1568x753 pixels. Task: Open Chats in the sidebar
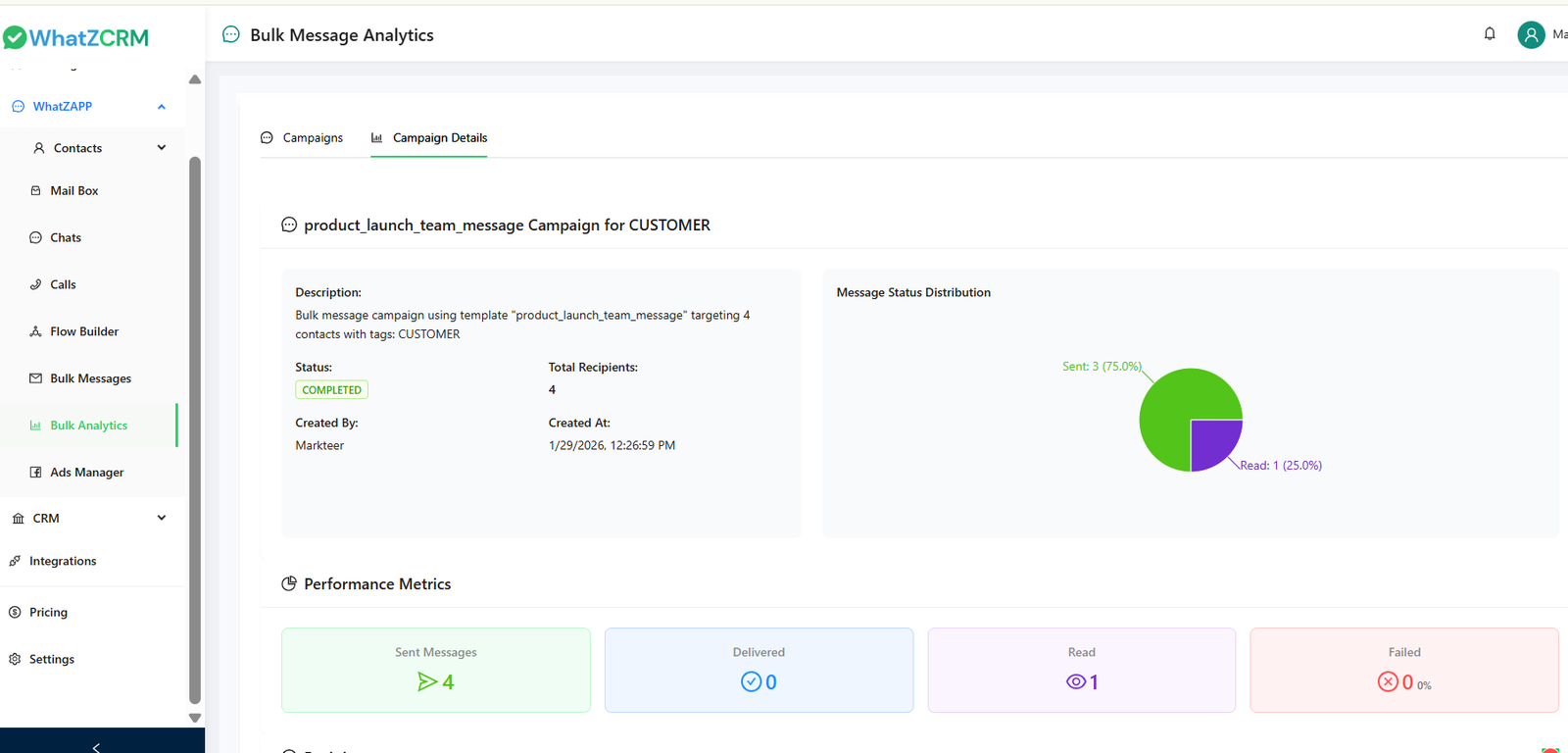(x=65, y=238)
